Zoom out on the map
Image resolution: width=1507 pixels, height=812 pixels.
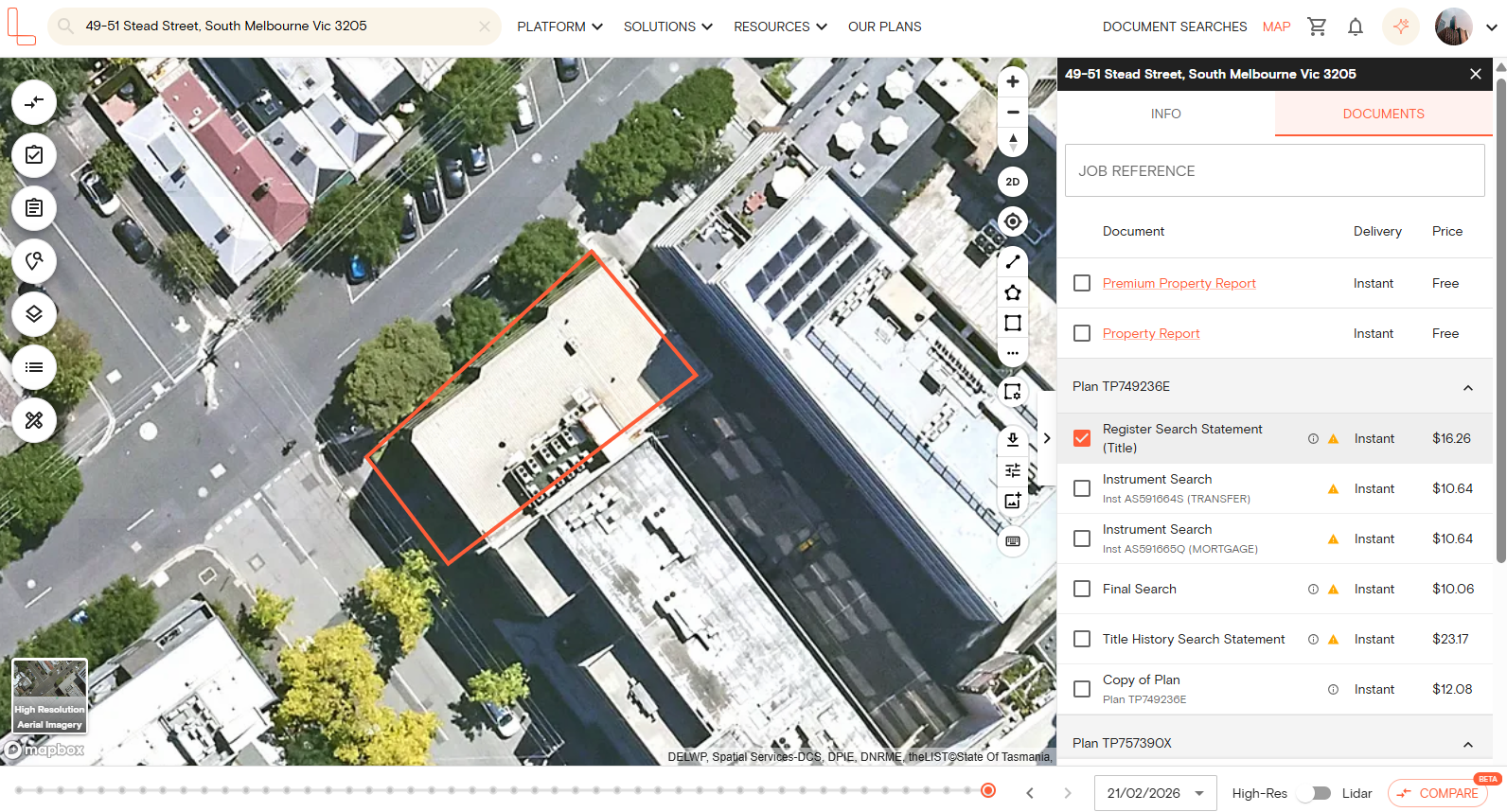click(x=1013, y=112)
